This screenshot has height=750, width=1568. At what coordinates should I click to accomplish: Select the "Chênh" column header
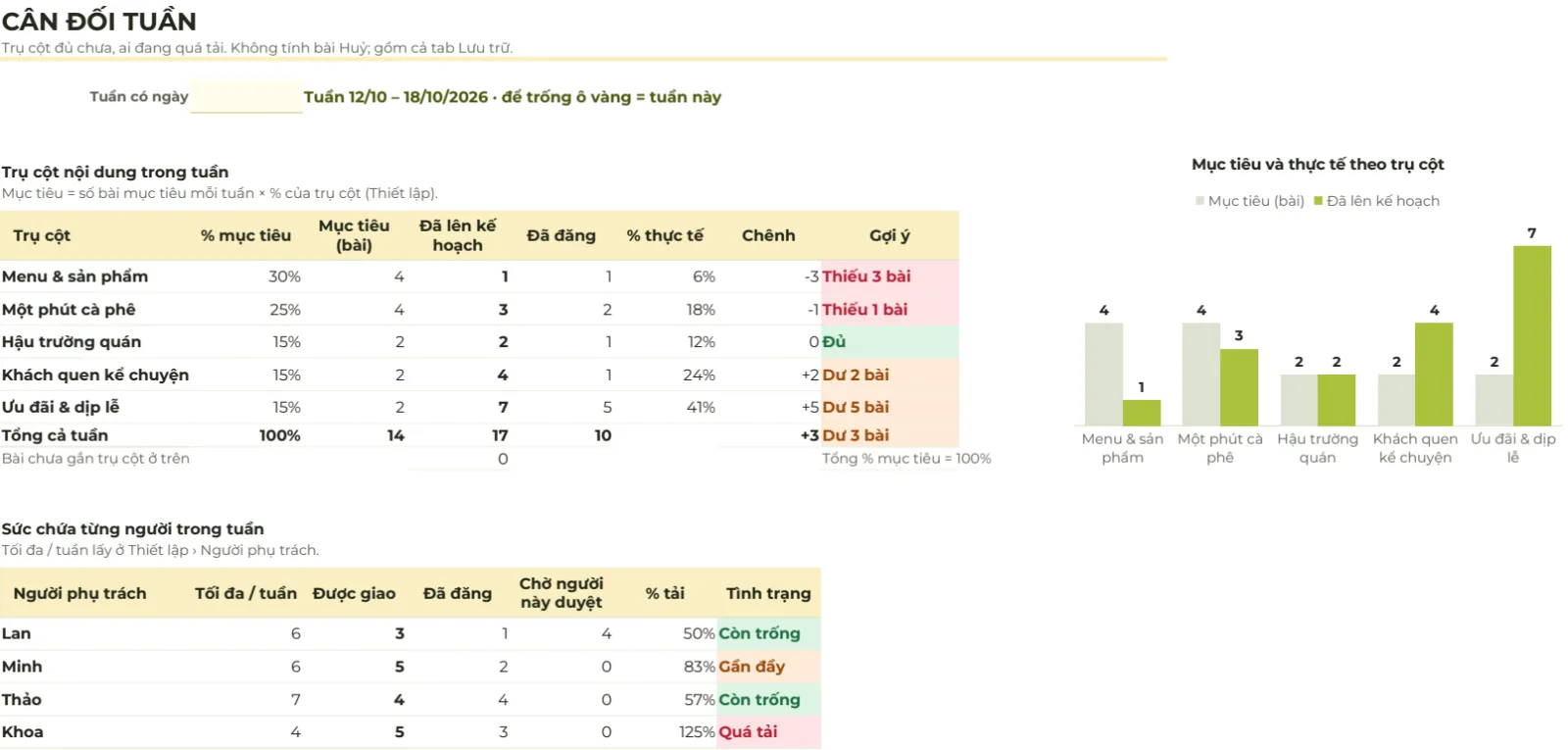tap(768, 235)
